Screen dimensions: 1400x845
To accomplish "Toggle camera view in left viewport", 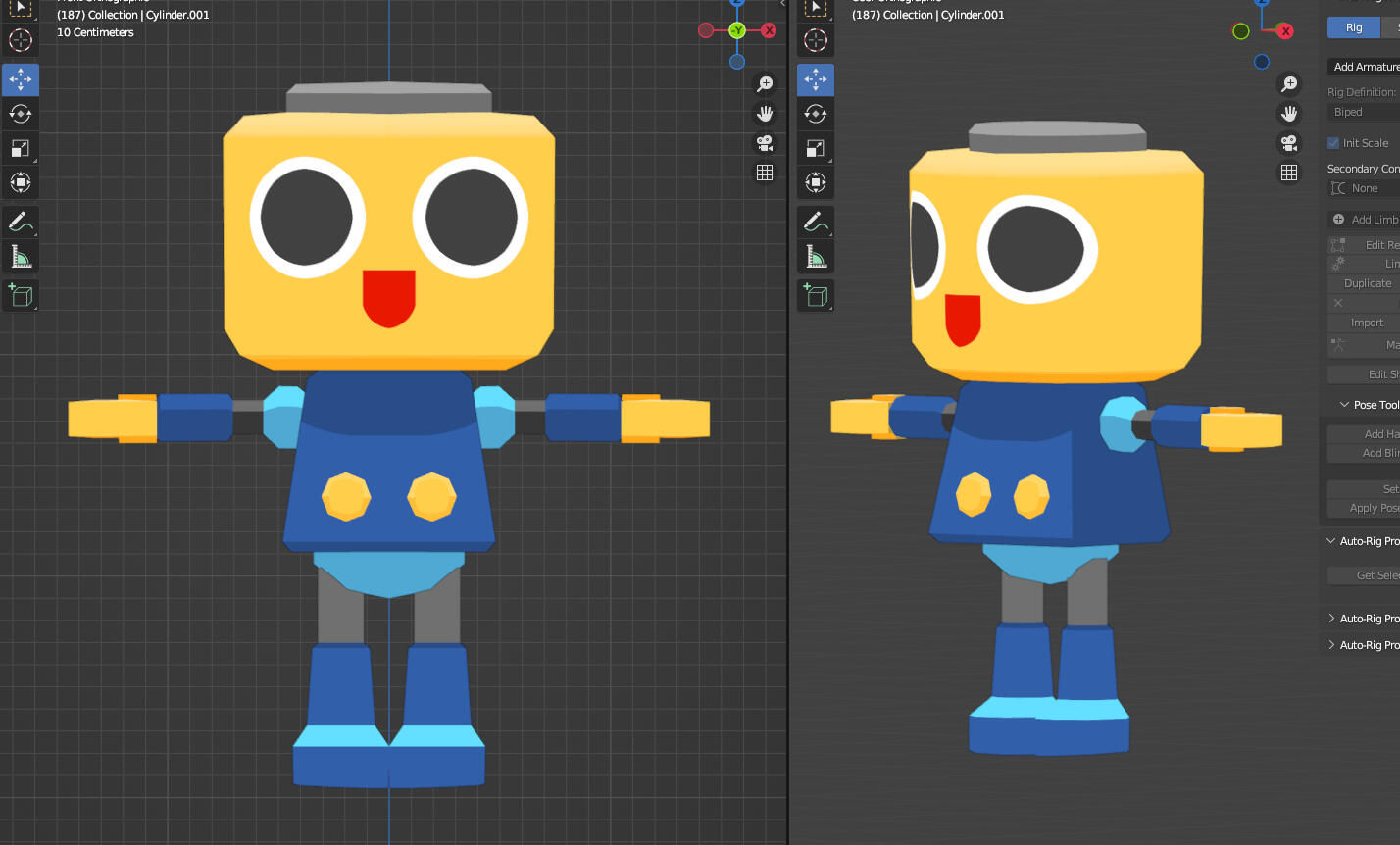I will tap(765, 143).
